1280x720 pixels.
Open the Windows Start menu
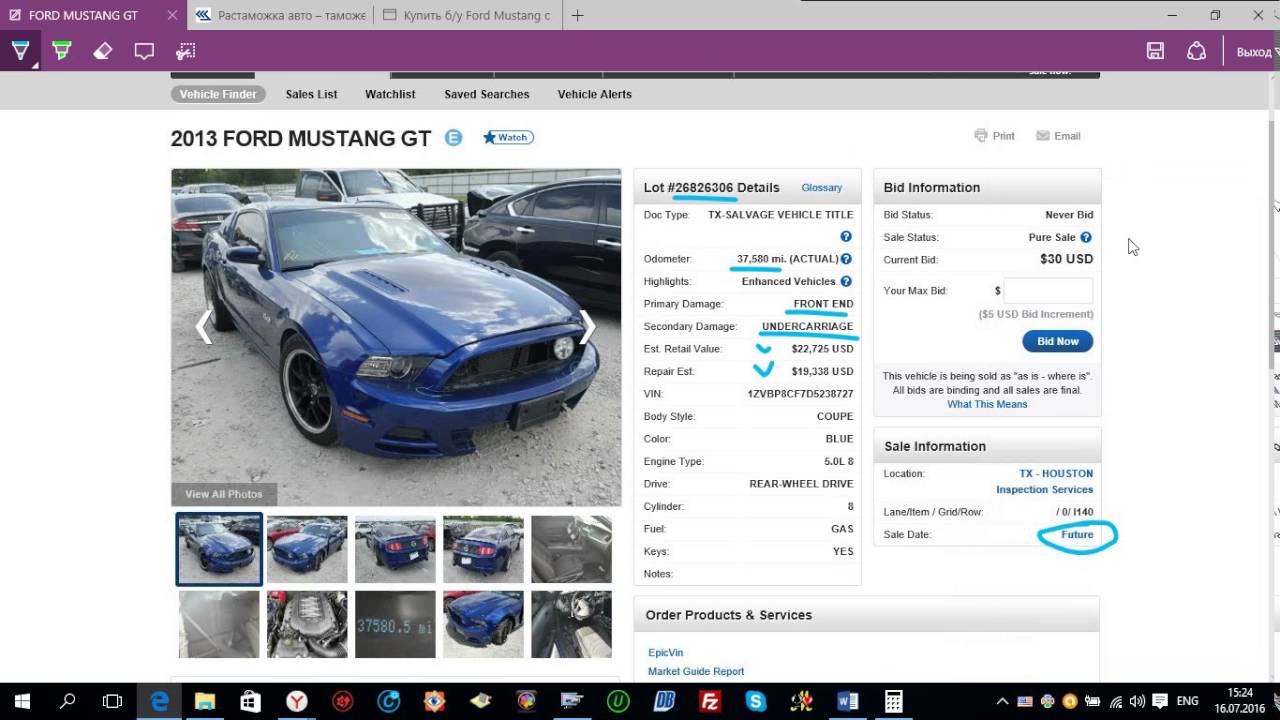pyautogui.click(x=22, y=701)
